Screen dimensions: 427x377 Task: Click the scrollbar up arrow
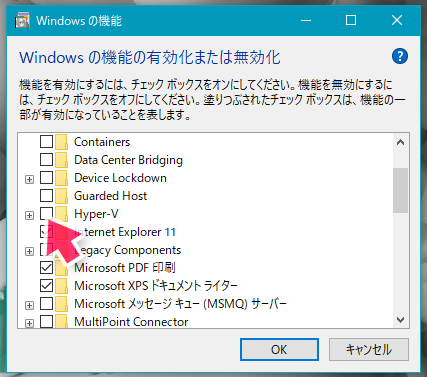click(400, 143)
